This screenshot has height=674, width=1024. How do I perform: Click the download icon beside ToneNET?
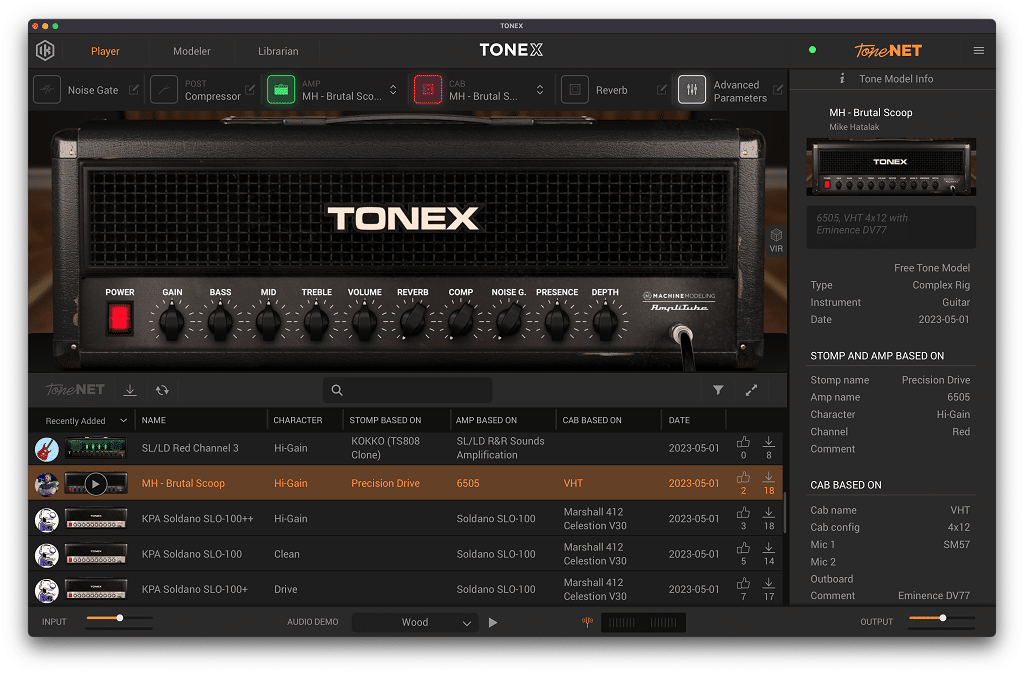(130, 390)
